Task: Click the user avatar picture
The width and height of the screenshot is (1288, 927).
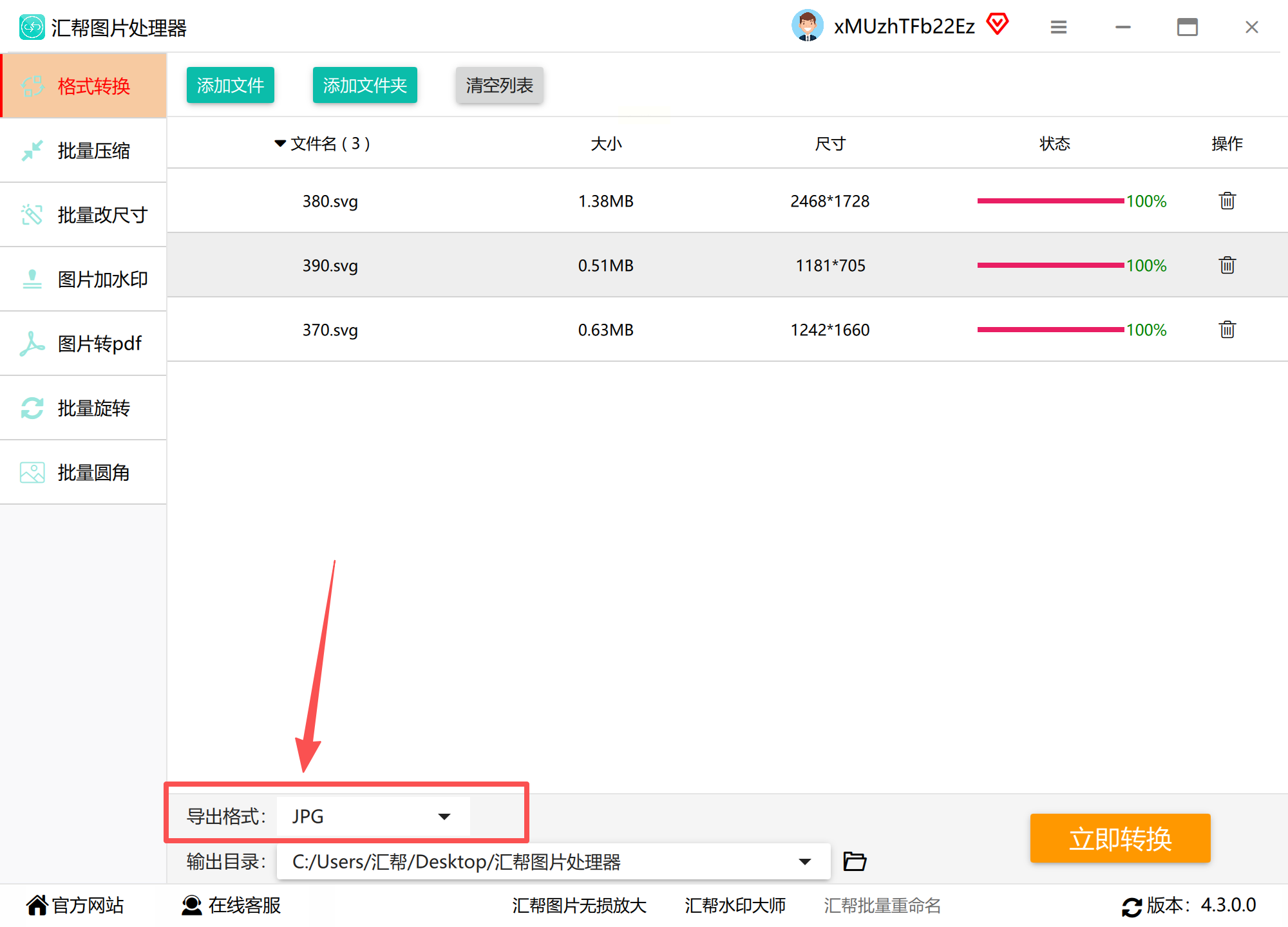Action: (808, 26)
